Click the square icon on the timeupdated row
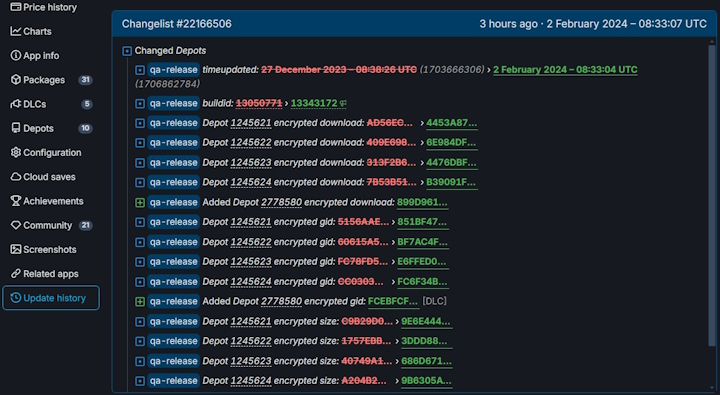Viewport: 720px width, 395px height. [x=140, y=70]
